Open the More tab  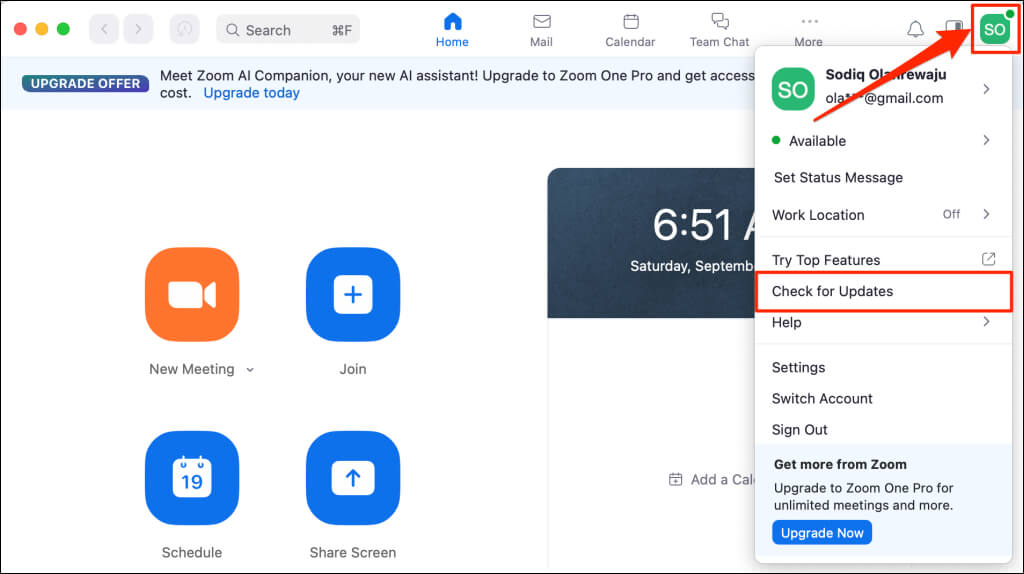pyautogui.click(x=808, y=31)
